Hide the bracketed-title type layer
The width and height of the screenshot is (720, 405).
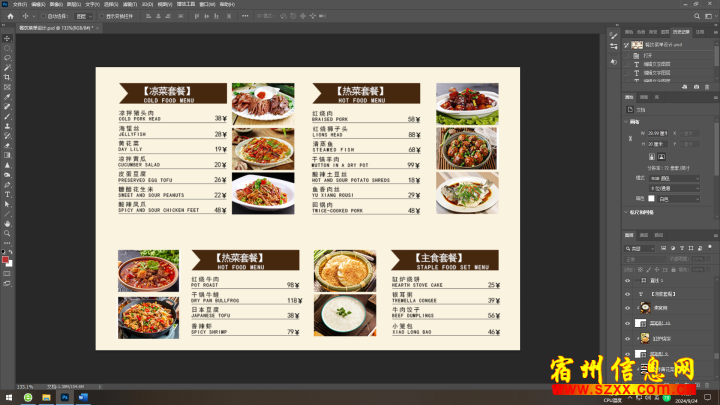click(627, 294)
